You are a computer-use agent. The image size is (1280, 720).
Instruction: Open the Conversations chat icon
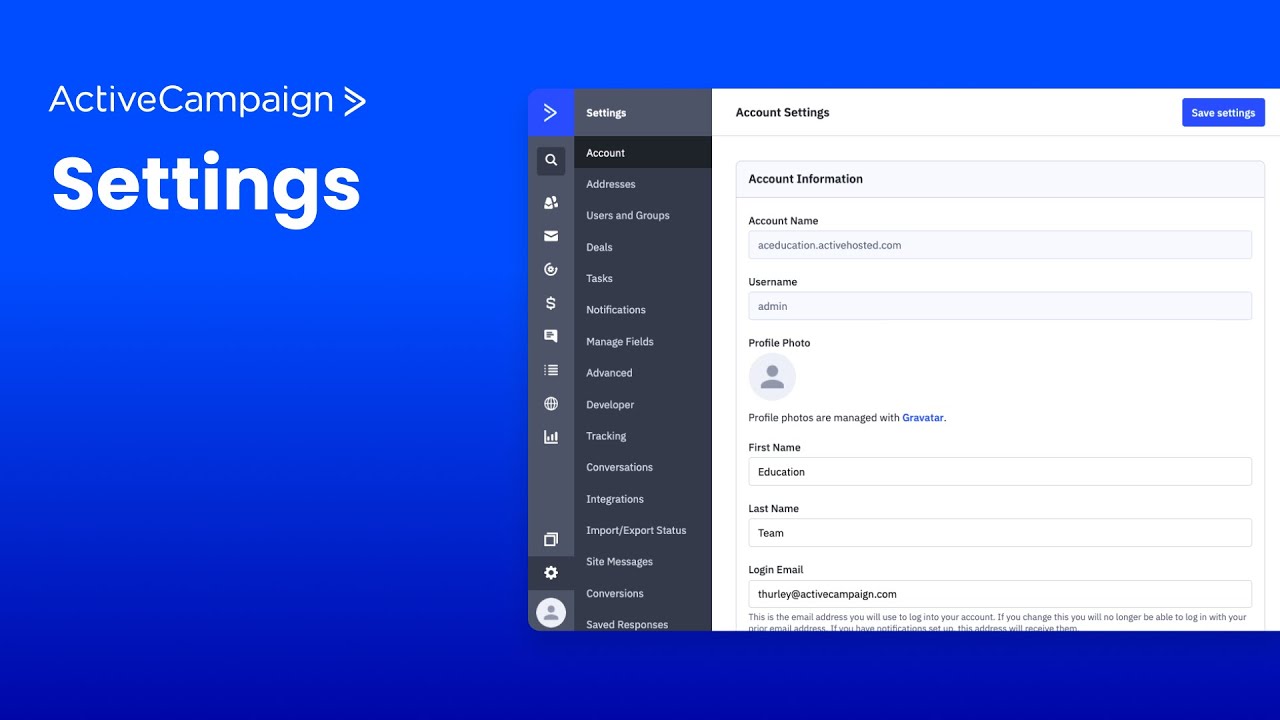[551, 336]
